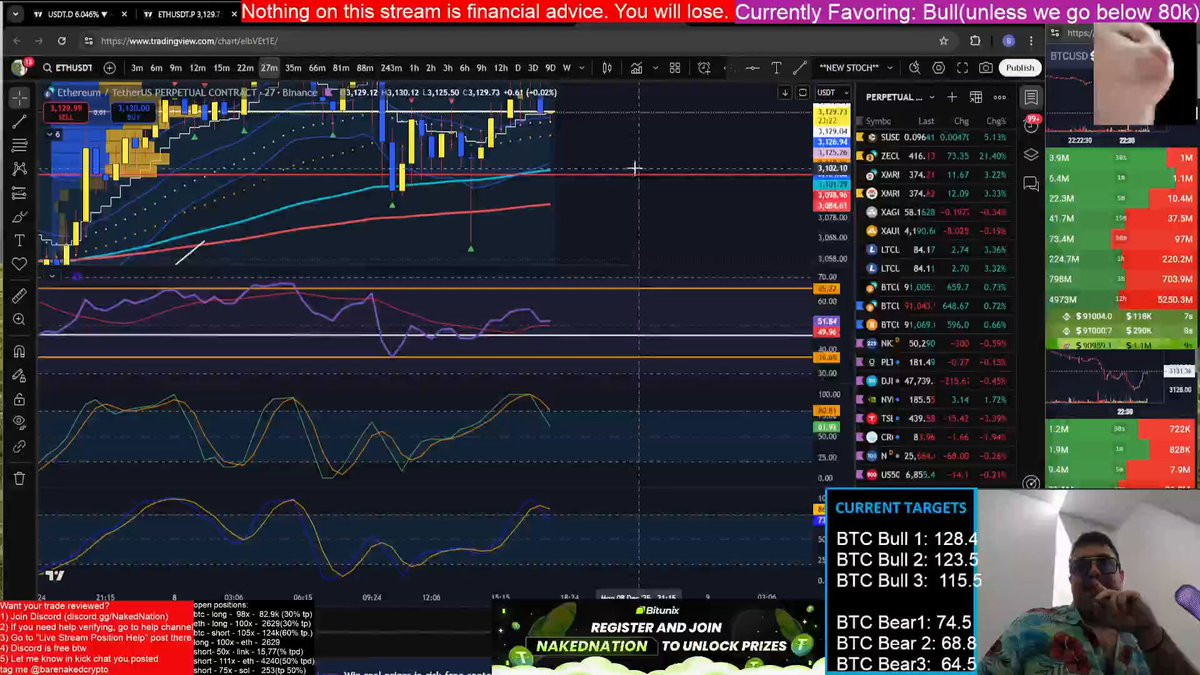Select the 1h timeframe

[414, 68]
